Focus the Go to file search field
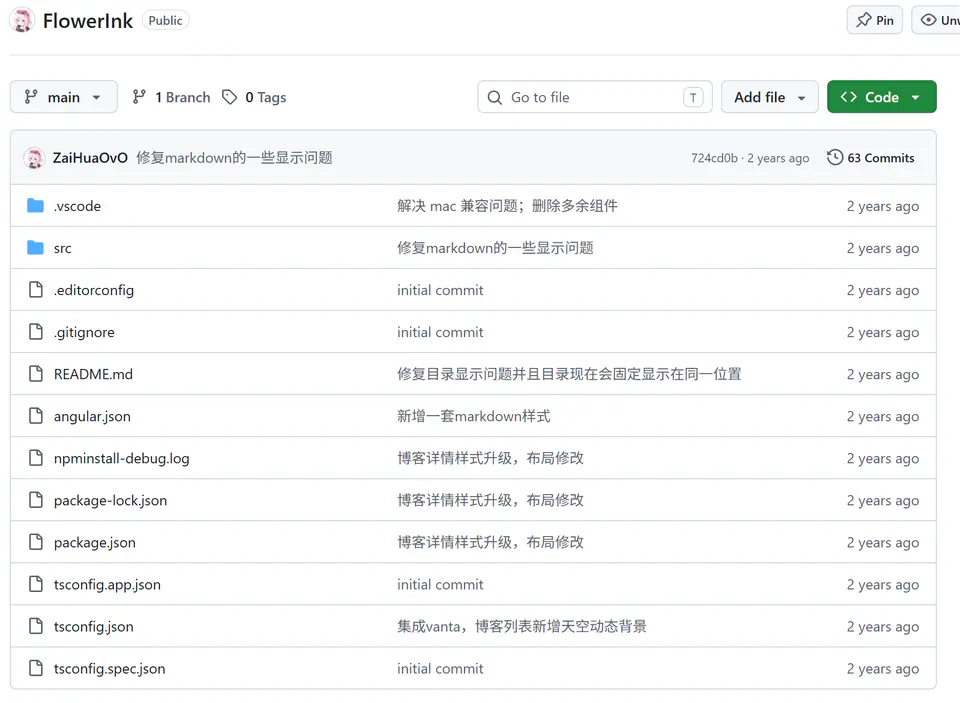 click(594, 97)
